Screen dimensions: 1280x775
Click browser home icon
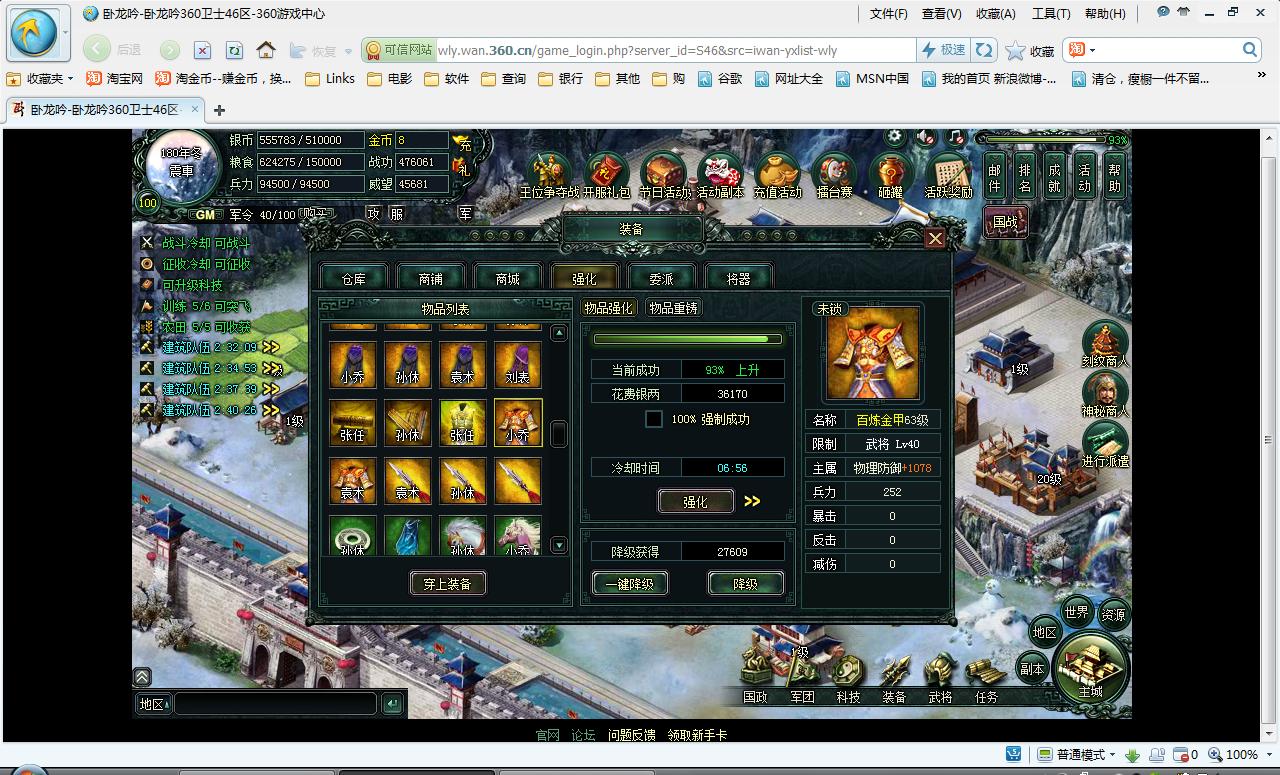pyautogui.click(x=266, y=50)
